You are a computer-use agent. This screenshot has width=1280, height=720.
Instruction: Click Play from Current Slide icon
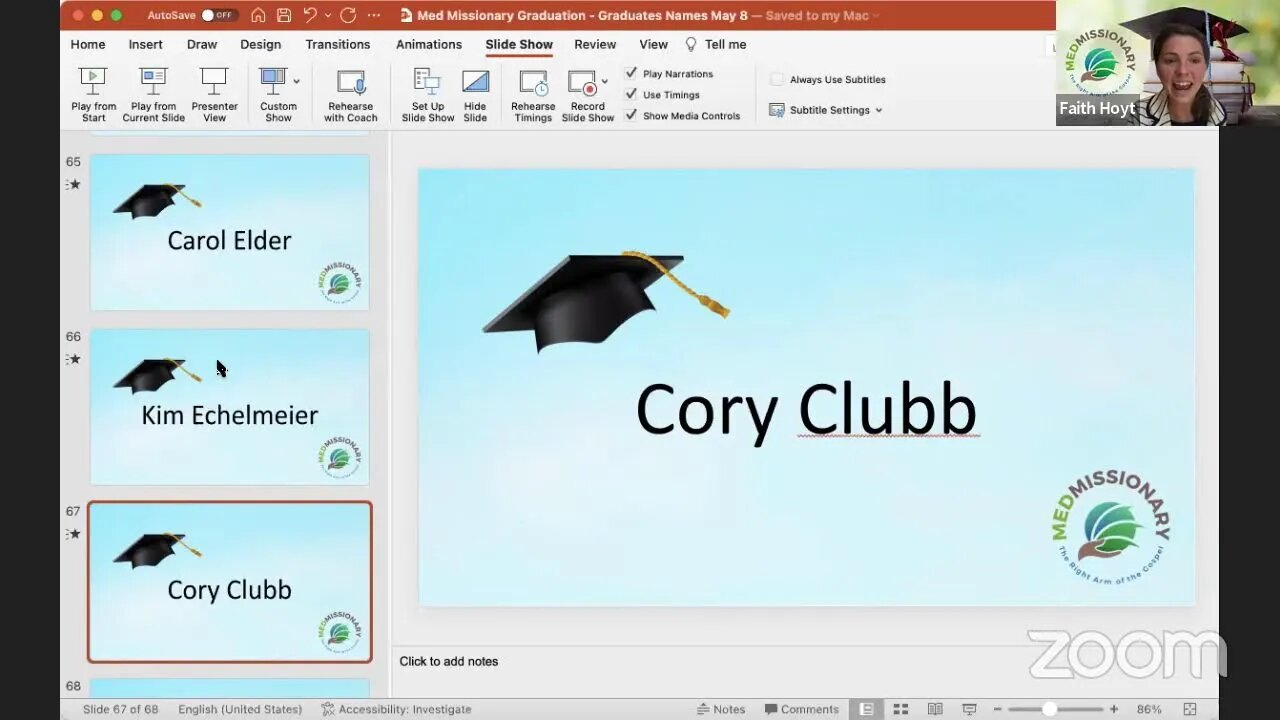click(153, 81)
